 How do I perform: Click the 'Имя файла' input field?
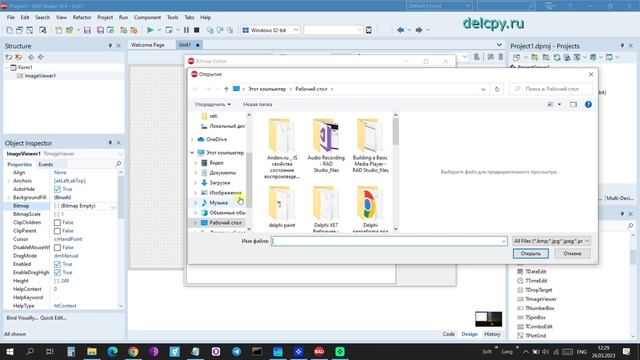click(x=389, y=241)
